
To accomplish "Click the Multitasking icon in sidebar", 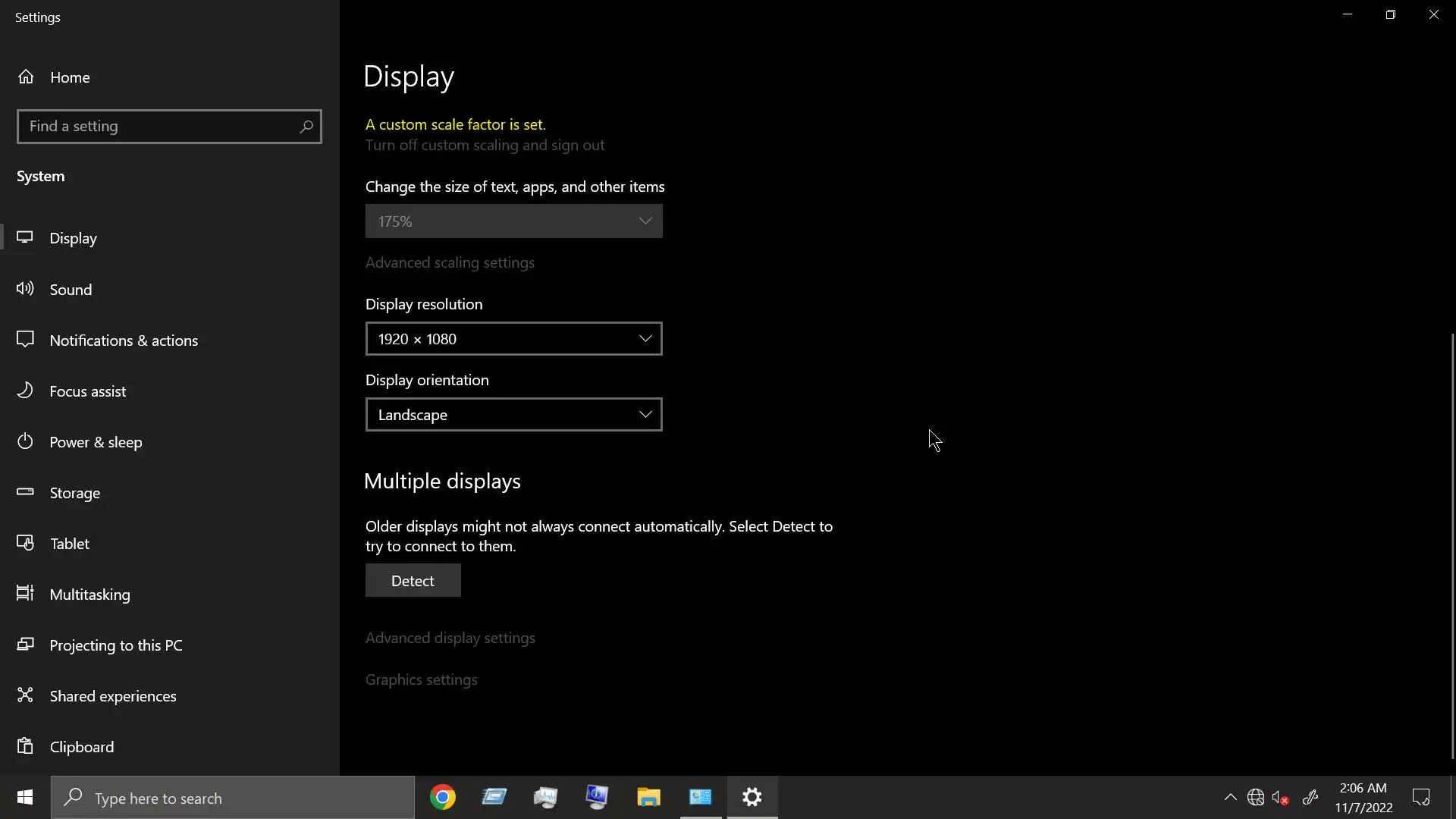I will 25,593.
